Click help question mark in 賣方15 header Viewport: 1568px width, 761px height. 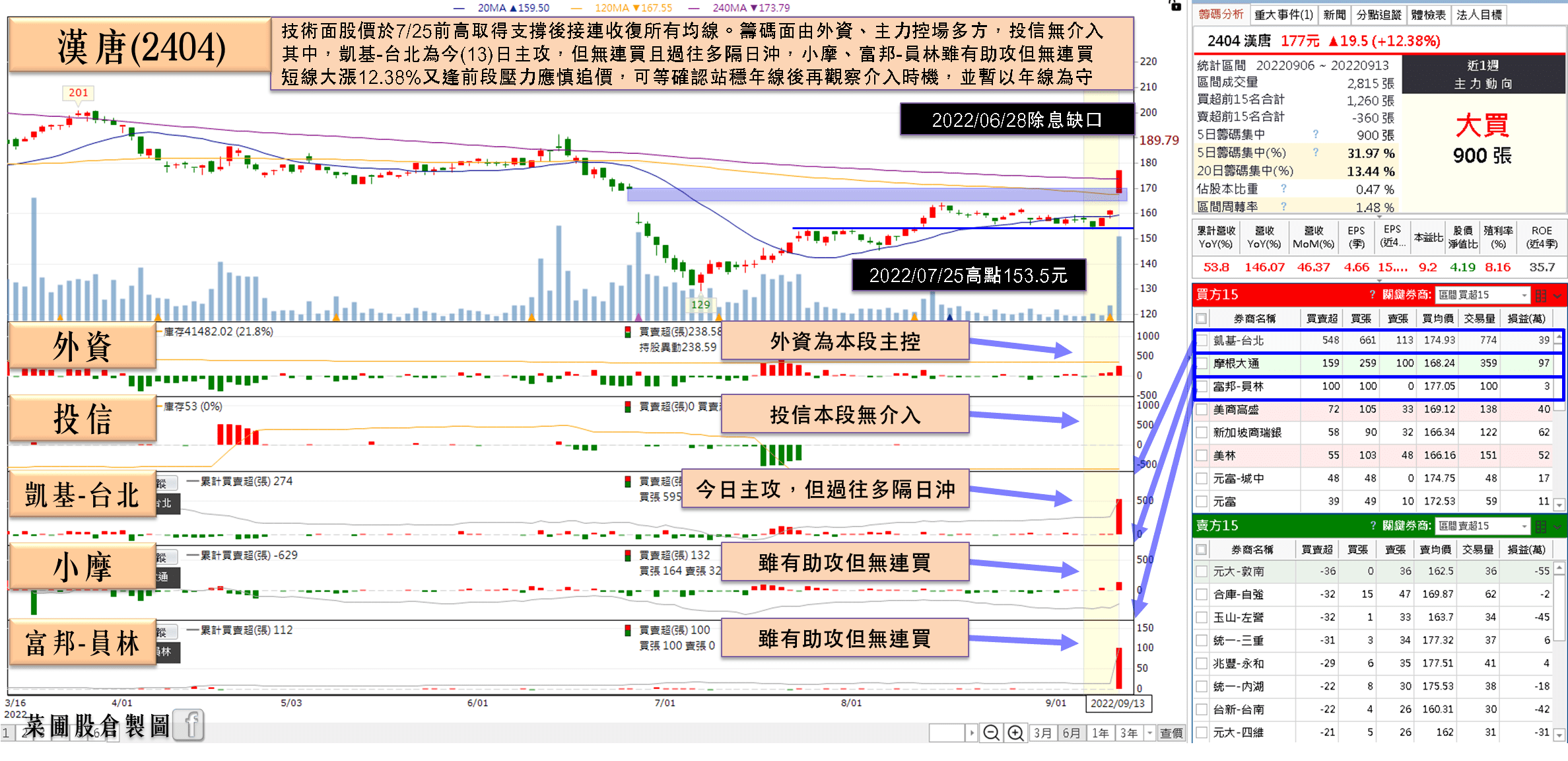click(x=1373, y=526)
